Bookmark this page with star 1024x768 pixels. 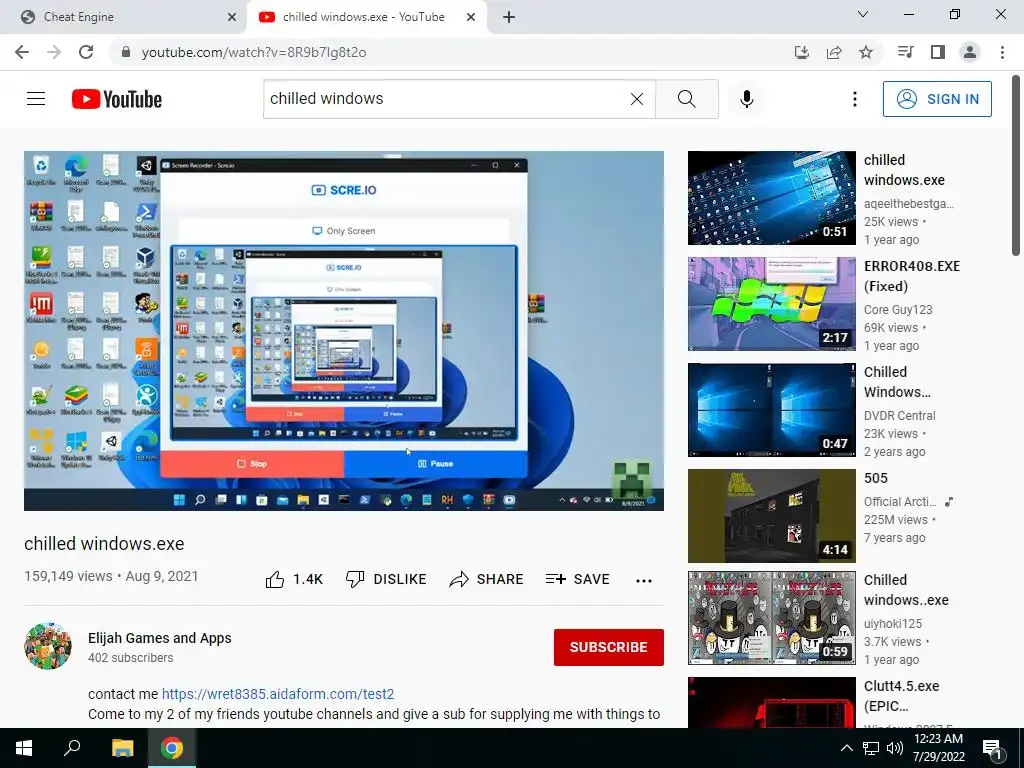pyautogui.click(x=866, y=52)
